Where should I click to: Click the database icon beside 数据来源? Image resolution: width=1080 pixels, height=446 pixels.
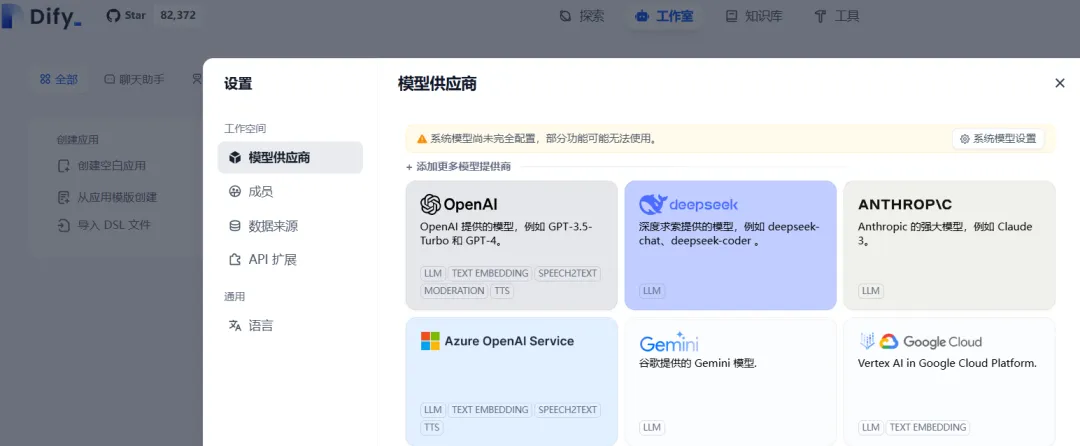point(235,226)
